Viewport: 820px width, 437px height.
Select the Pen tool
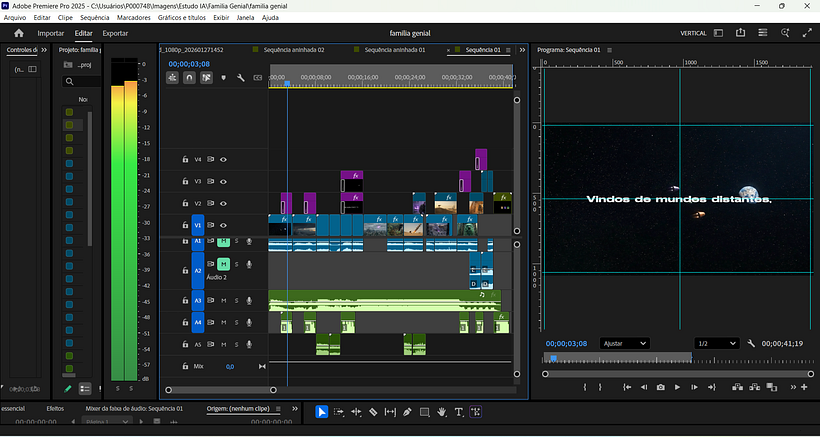407,412
